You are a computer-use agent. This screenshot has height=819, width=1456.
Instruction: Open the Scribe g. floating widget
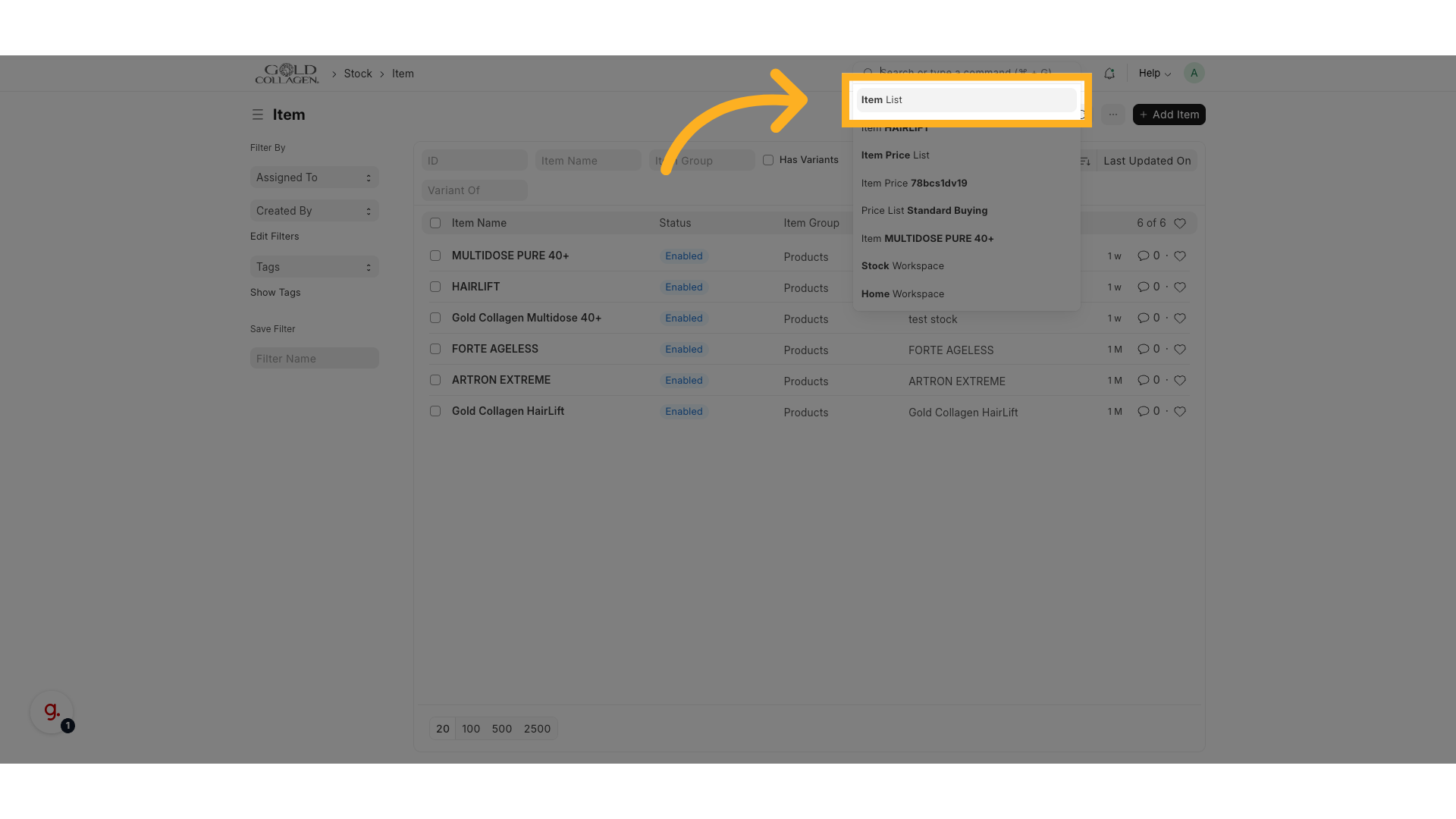[52, 712]
